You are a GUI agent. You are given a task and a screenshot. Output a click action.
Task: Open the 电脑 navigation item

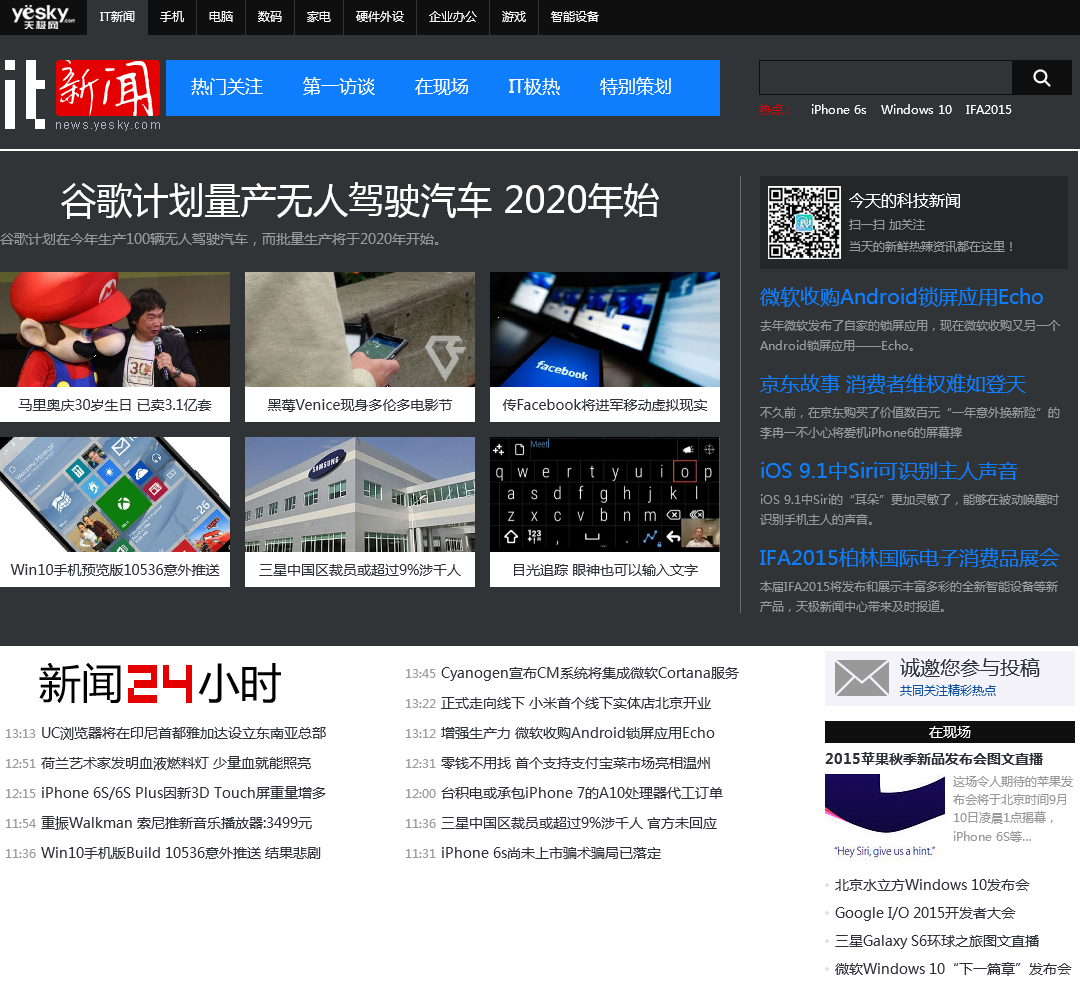coord(221,17)
